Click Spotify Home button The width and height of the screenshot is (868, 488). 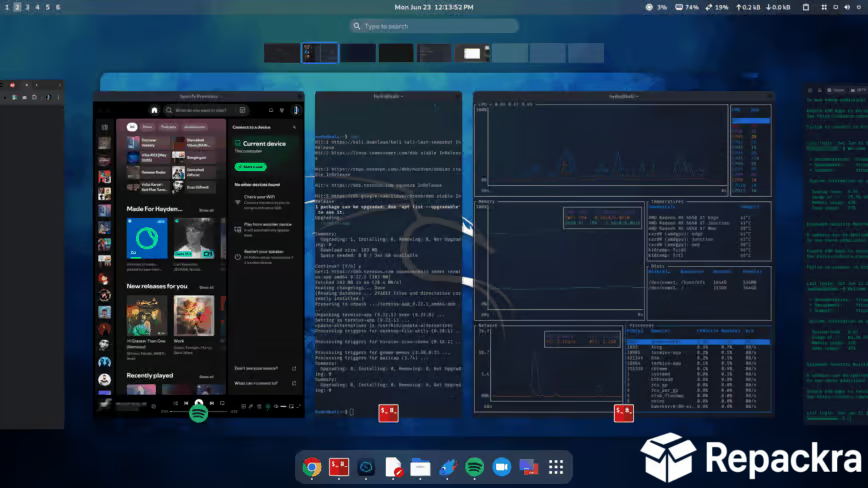pyautogui.click(x=154, y=110)
